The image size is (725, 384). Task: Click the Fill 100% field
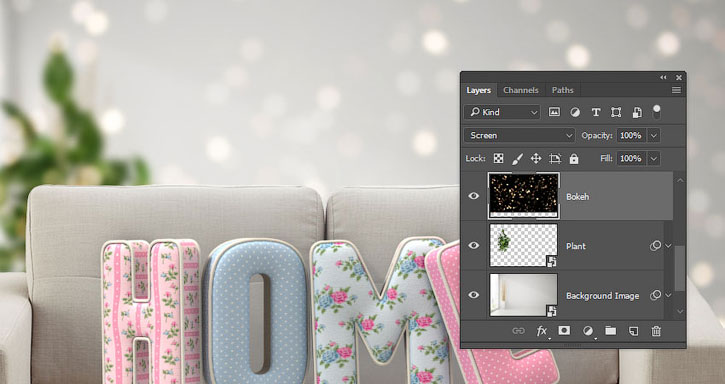(x=631, y=159)
